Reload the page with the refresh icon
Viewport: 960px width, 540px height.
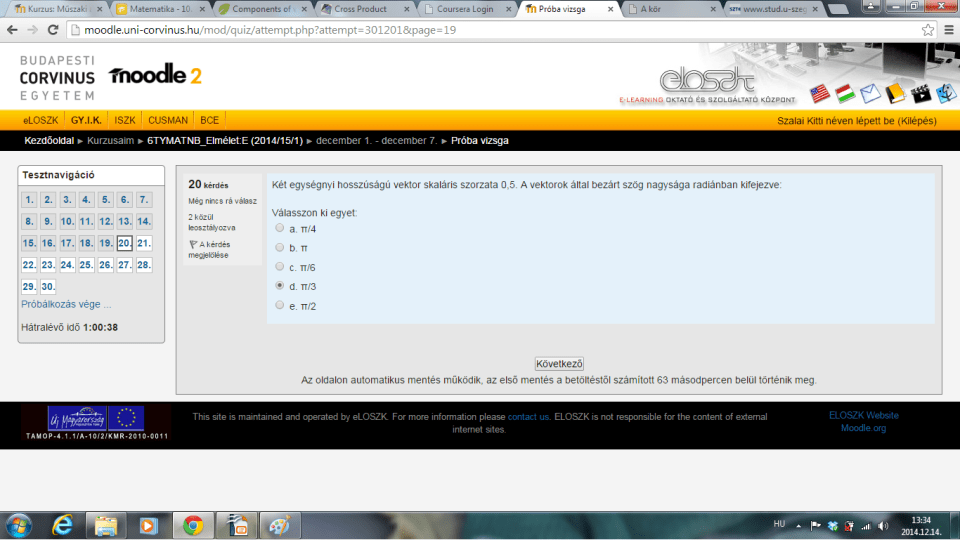[50, 30]
